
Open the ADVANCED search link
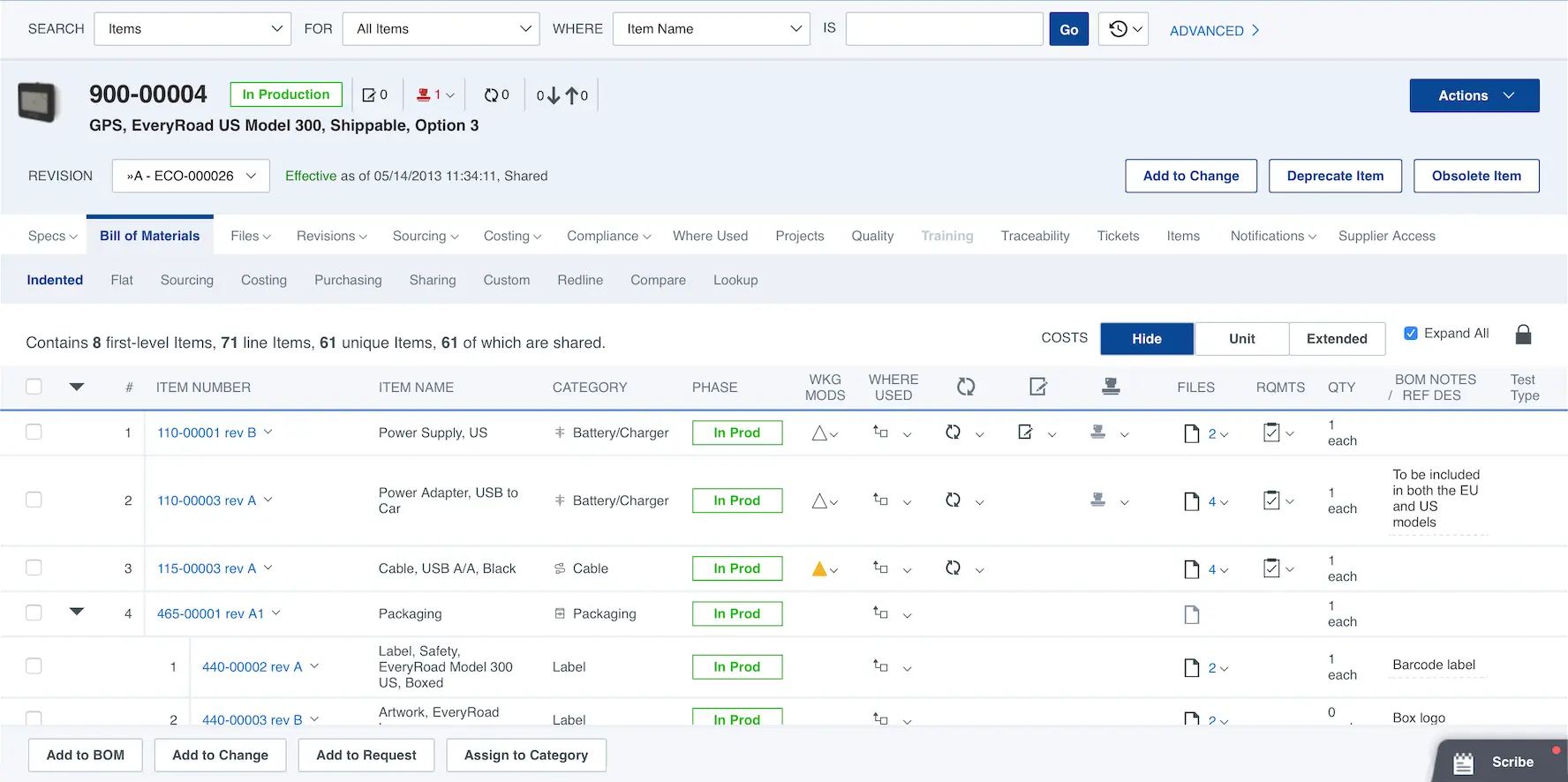(x=1215, y=30)
